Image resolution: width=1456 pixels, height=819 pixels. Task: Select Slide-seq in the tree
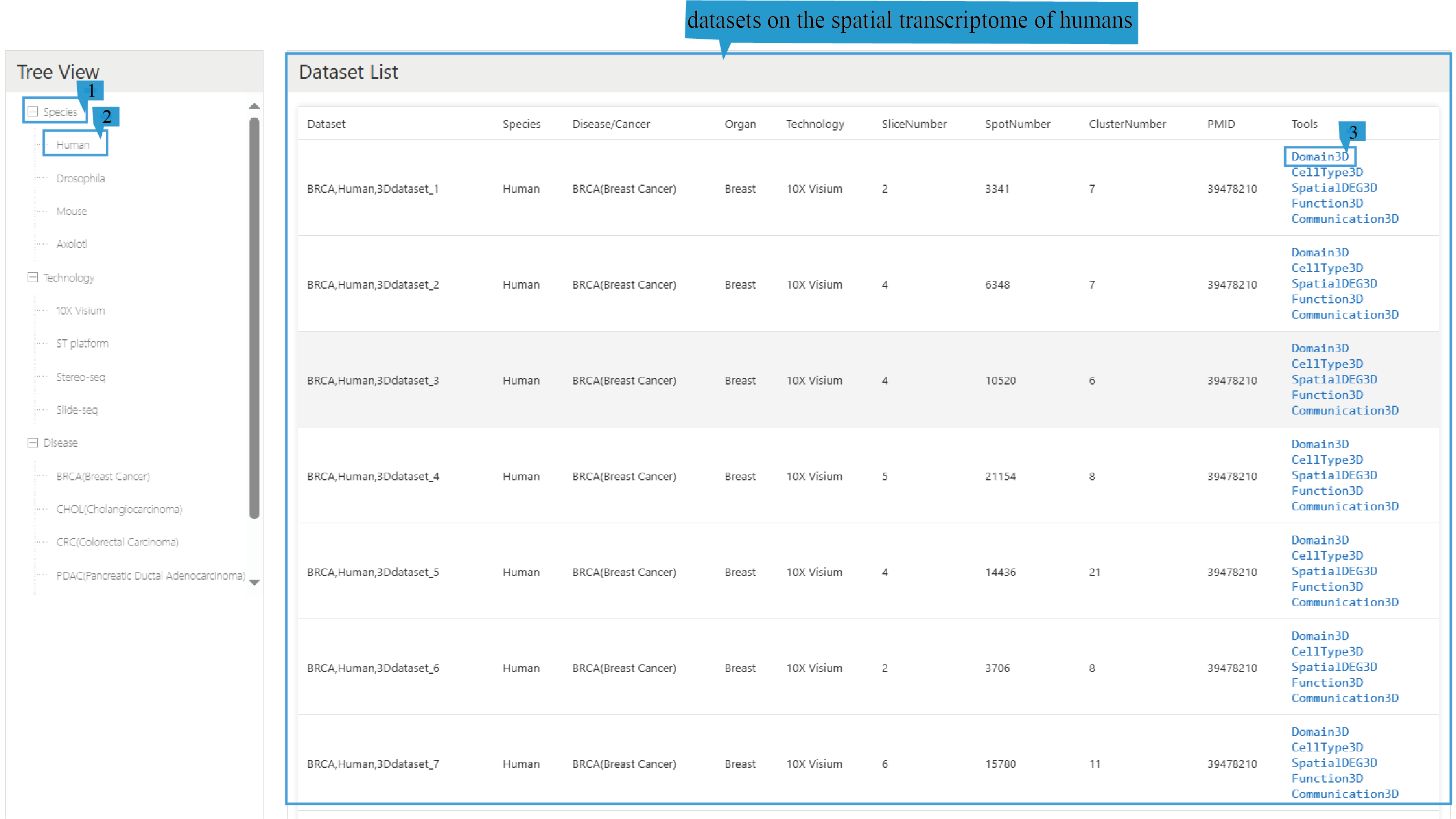coord(77,410)
